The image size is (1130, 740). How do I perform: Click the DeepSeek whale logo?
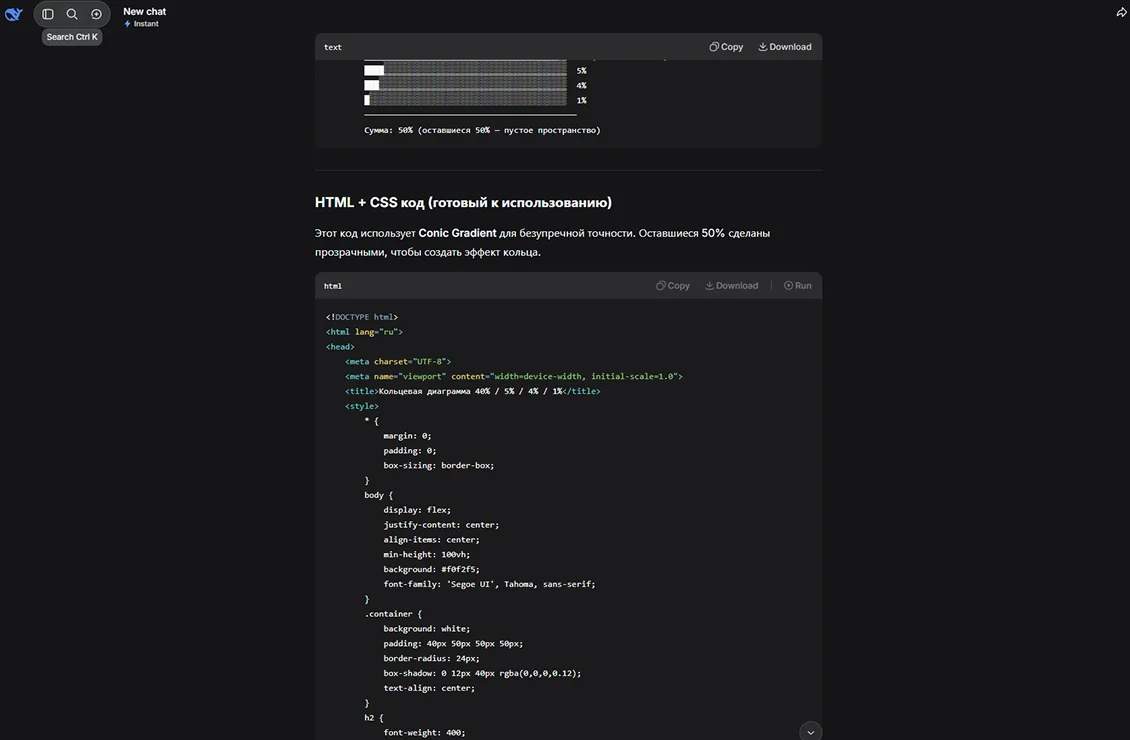pos(14,14)
